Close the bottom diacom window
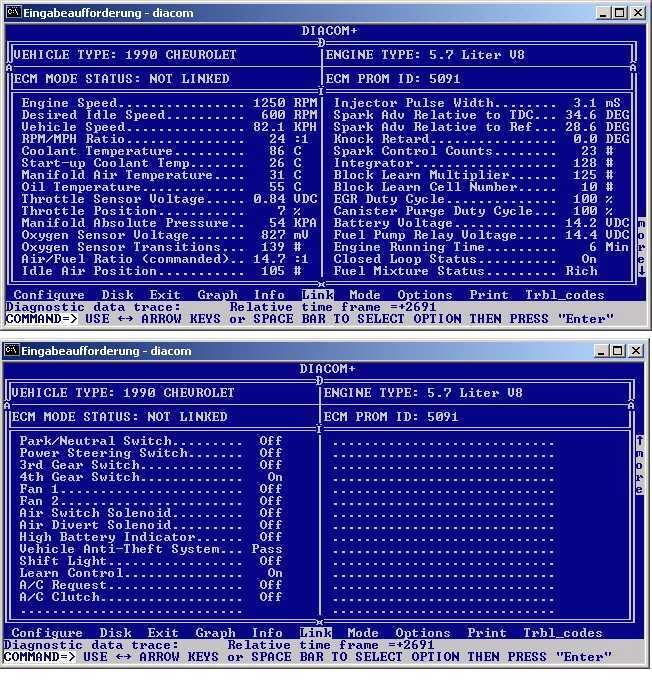This screenshot has width=652, height=680. (x=636, y=350)
